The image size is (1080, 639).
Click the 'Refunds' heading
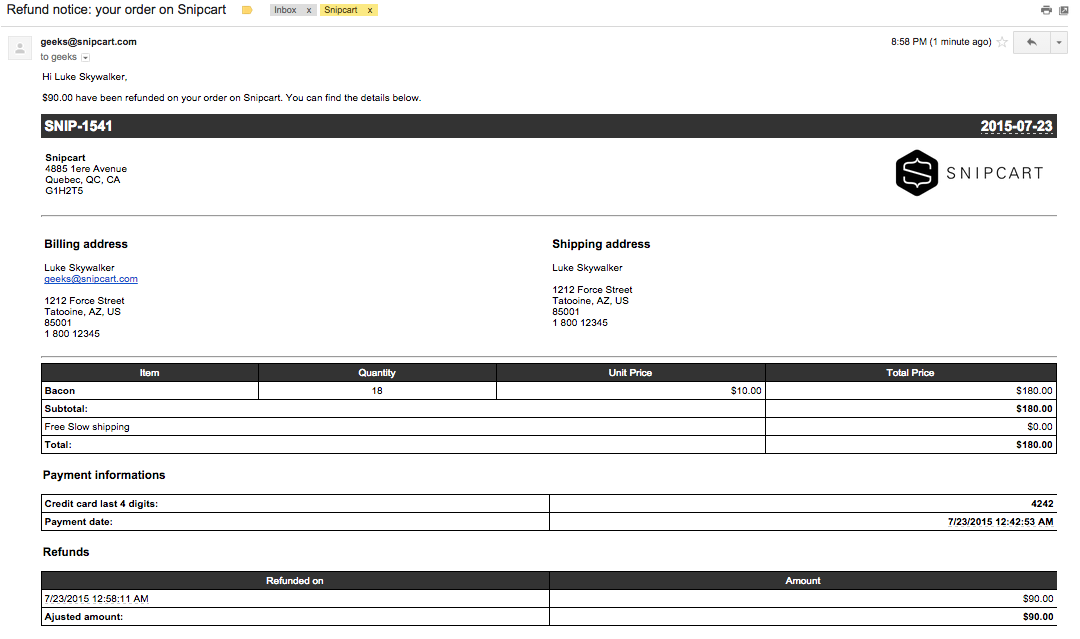point(66,552)
